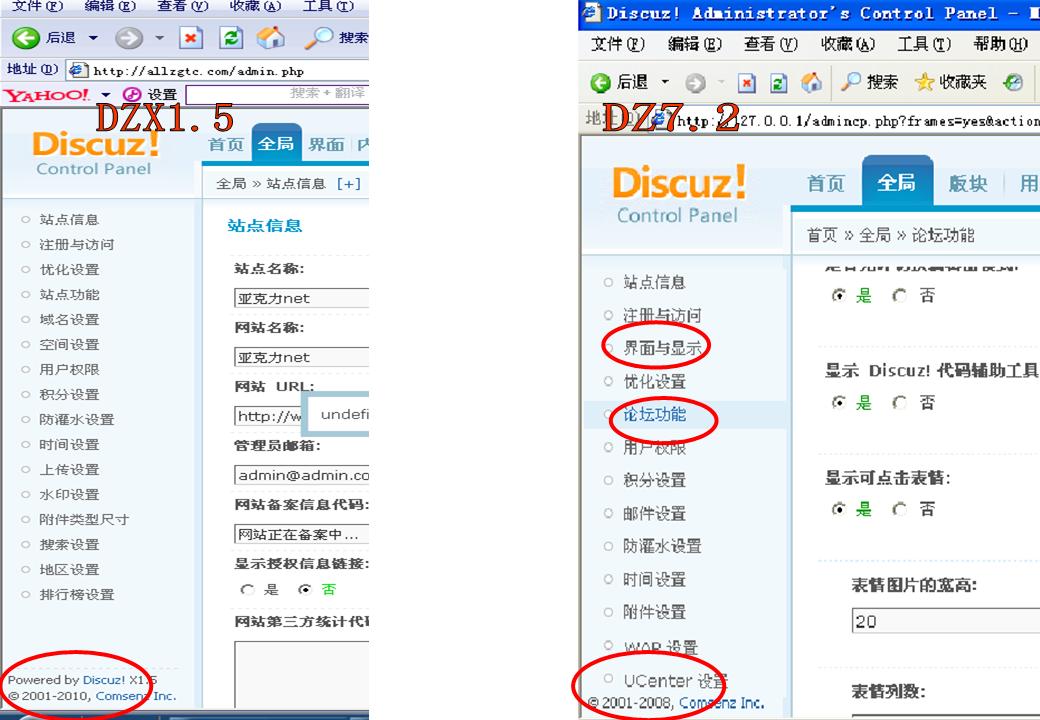Click the Comsenz Inc. link under 2001-2008
Image resolution: width=1040 pixels, height=720 pixels.
click(x=722, y=703)
